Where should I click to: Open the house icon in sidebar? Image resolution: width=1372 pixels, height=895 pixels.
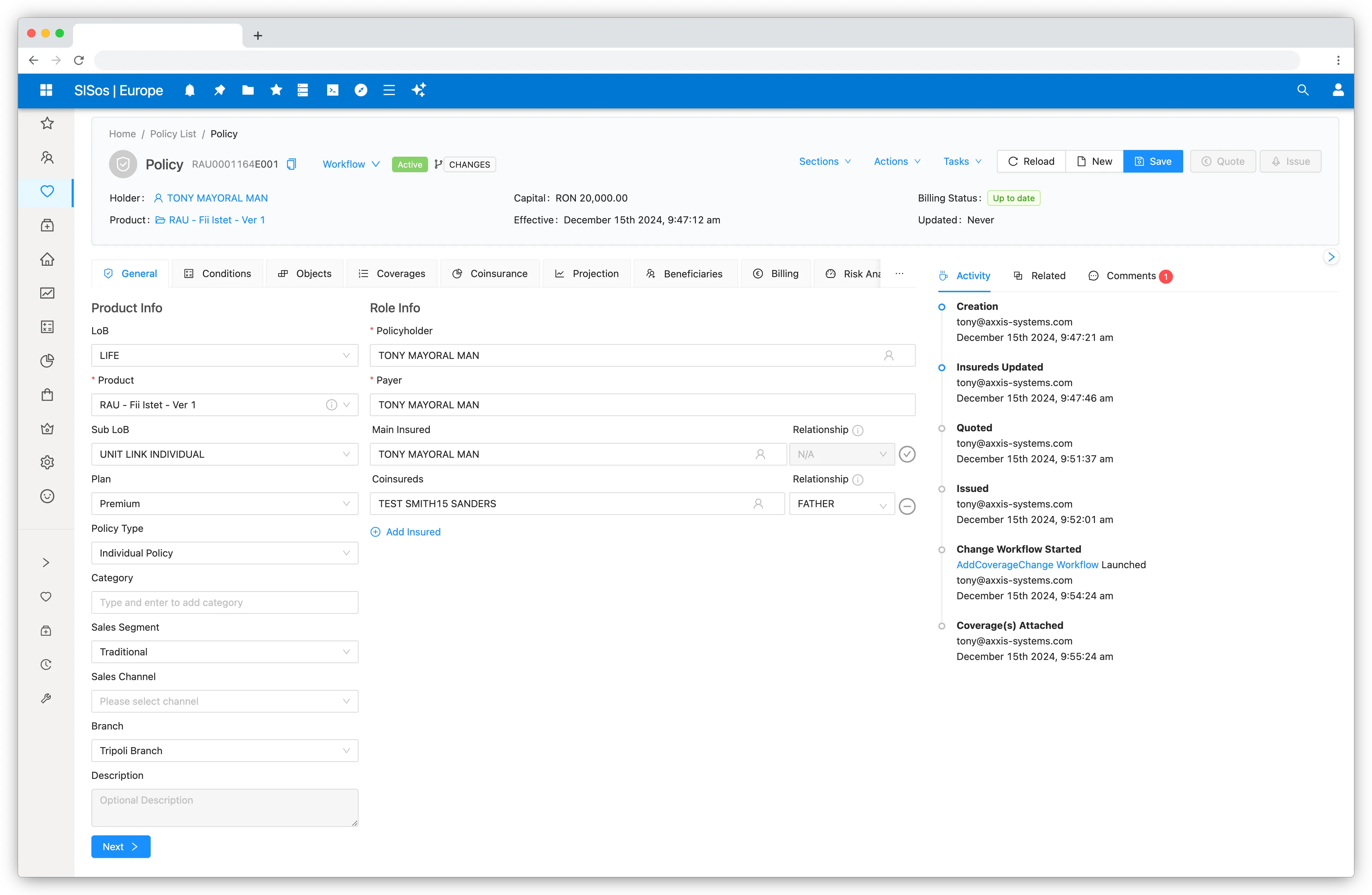point(47,259)
